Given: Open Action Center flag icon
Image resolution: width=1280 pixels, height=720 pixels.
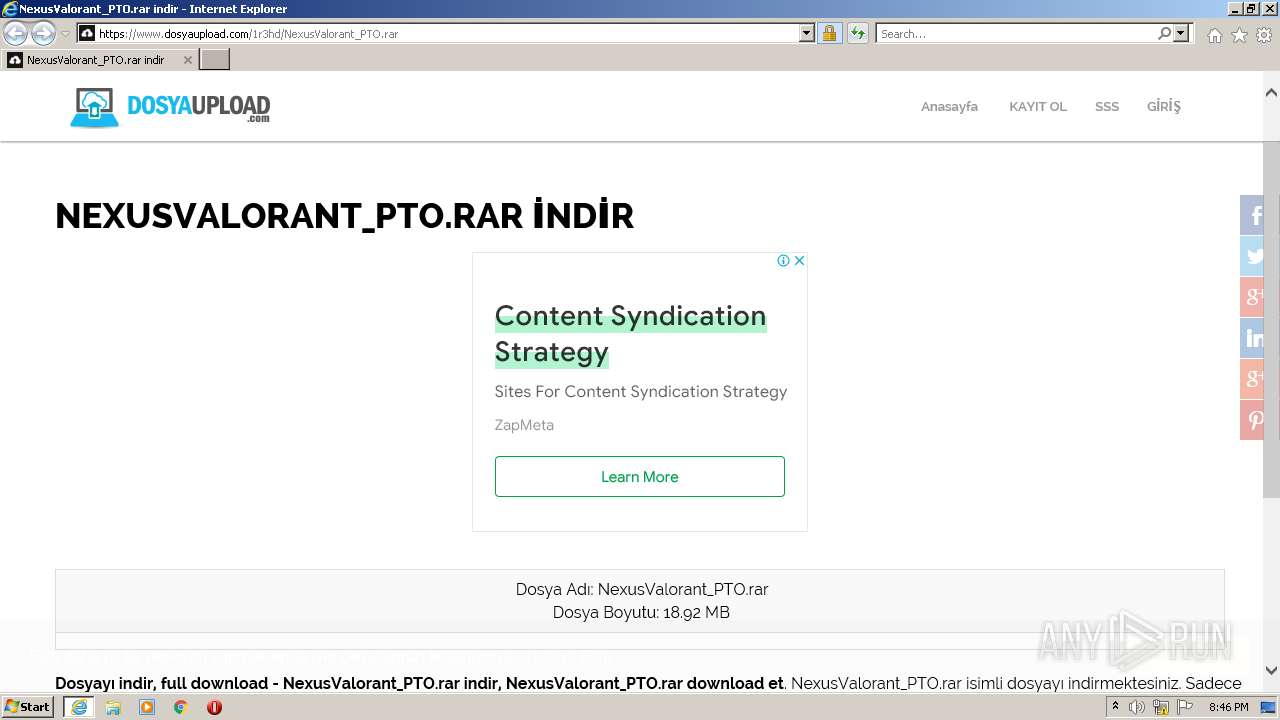Looking at the screenshot, I should click(x=1185, y=707).
